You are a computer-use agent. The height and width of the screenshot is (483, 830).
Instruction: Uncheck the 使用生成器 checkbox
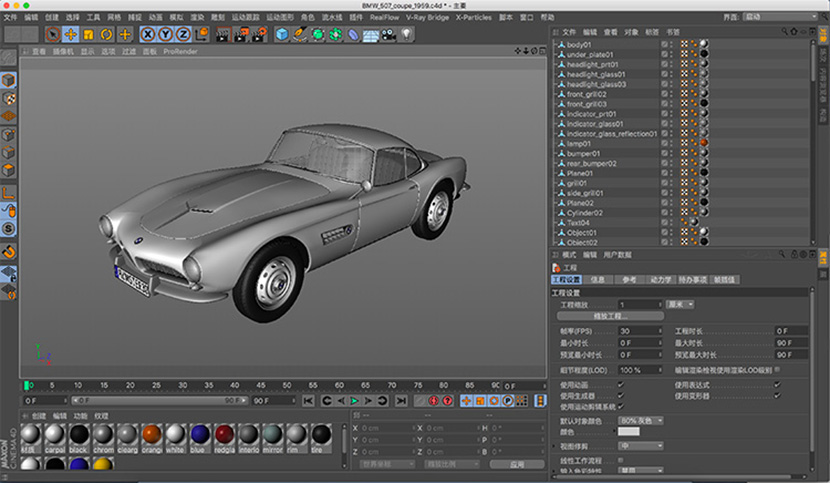point(621,396)
